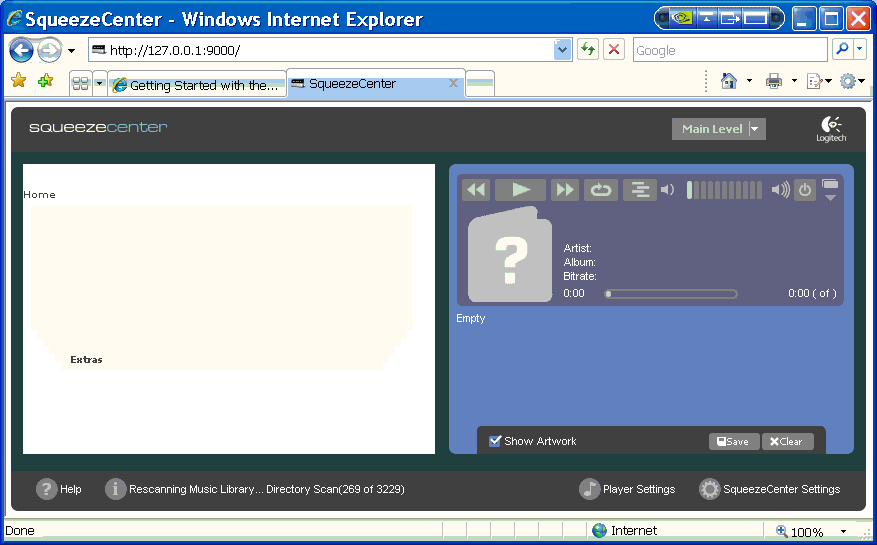Open the Extras menu item
This screenshot has width=877, height=545.
coord(86,359)
